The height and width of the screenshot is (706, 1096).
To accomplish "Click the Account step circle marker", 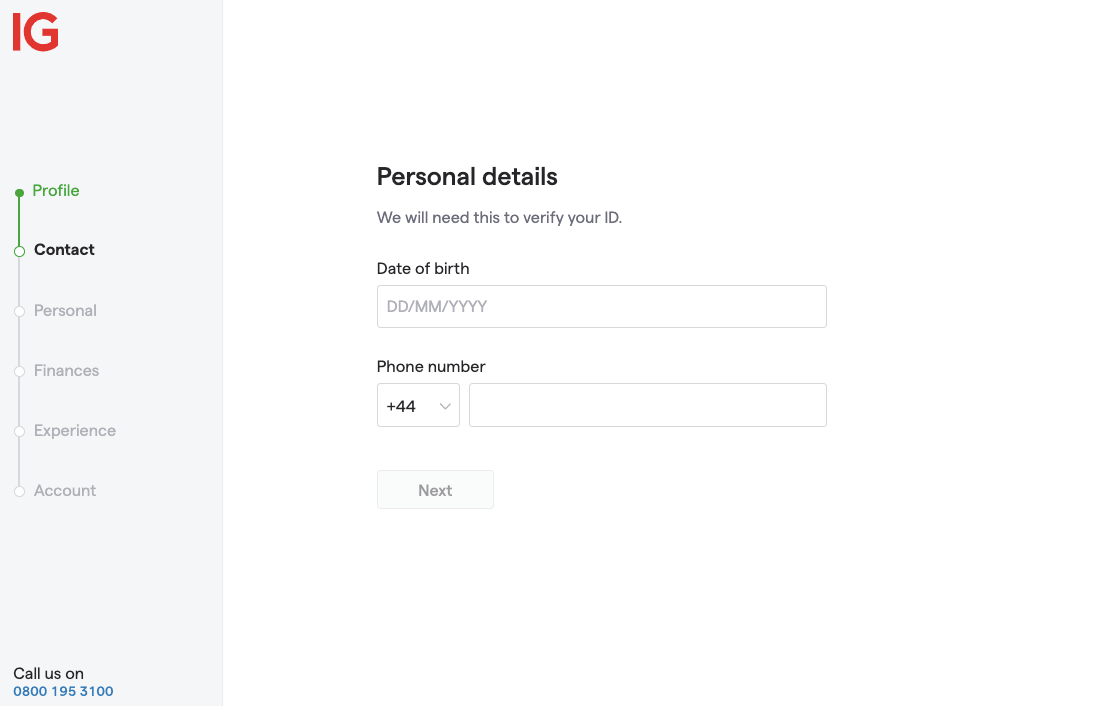I will pyautogui.click(x=20, y=491).
